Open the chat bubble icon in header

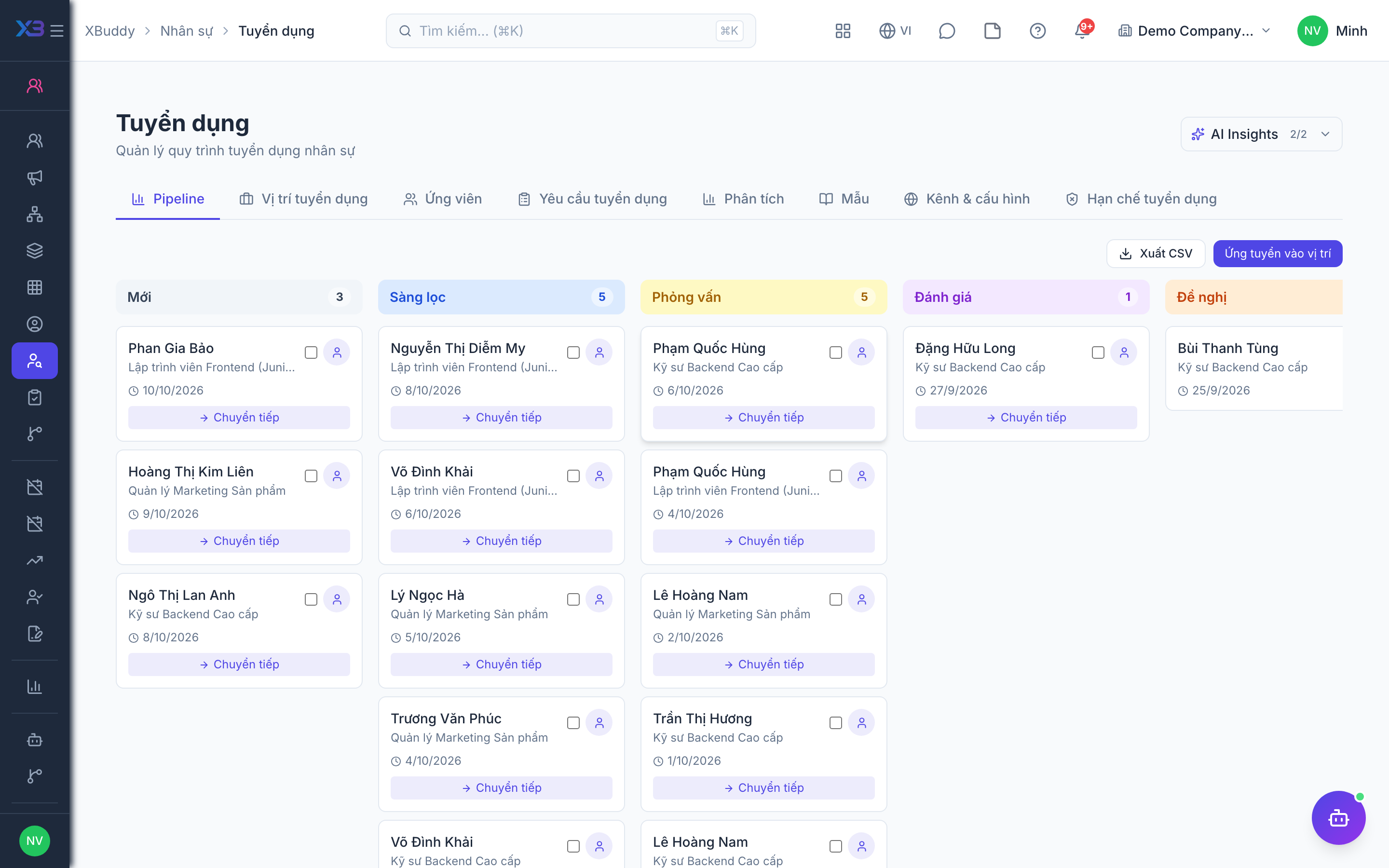(x=946, y=31)
